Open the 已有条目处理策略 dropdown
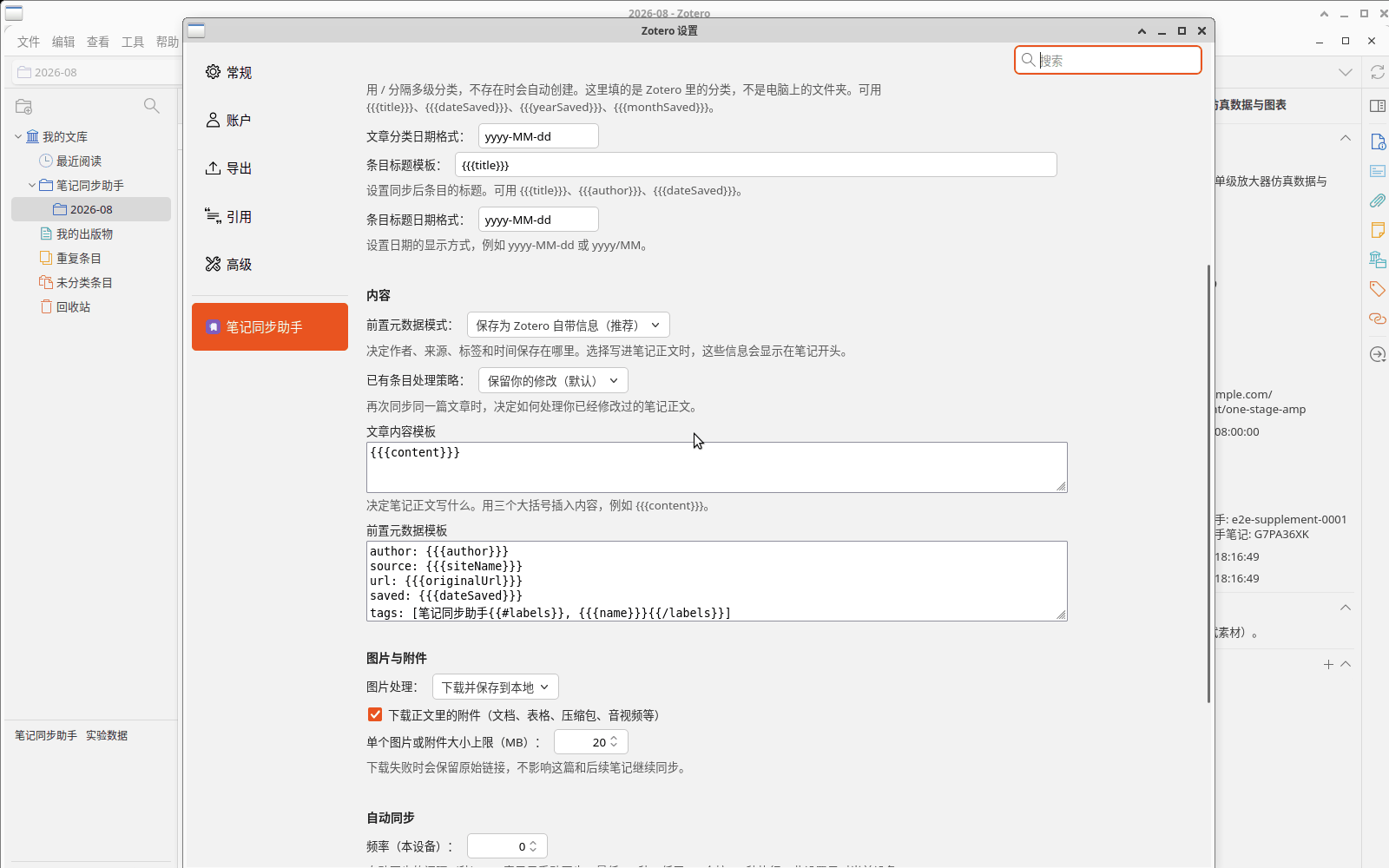This screenshot has height=868, width=1389. pos(553,381)
